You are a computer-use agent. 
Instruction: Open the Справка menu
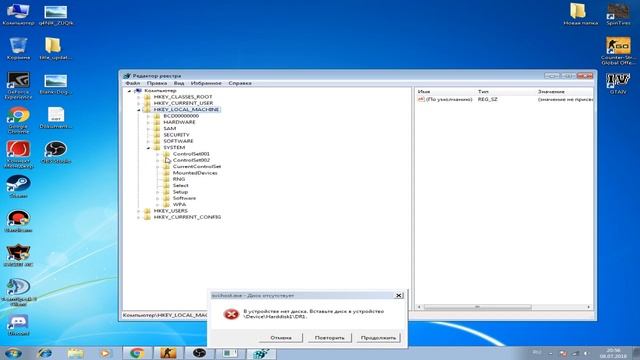(240, 83)
